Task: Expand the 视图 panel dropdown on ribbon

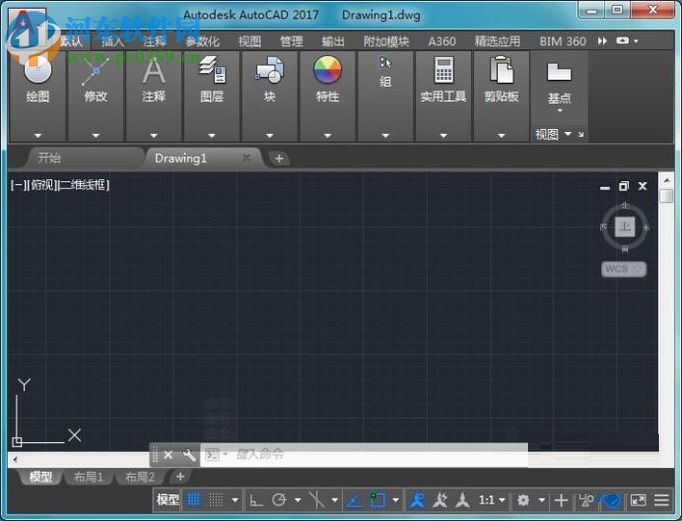Action: coord(568,134)
